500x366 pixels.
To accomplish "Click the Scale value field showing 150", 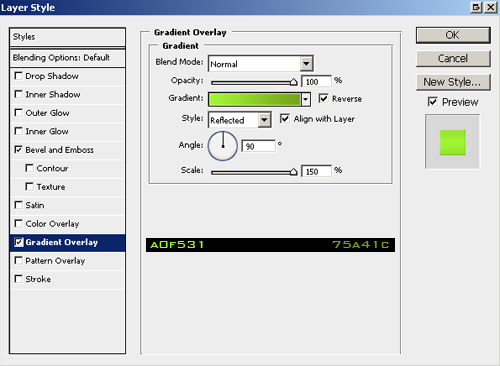I will [316, 171].
